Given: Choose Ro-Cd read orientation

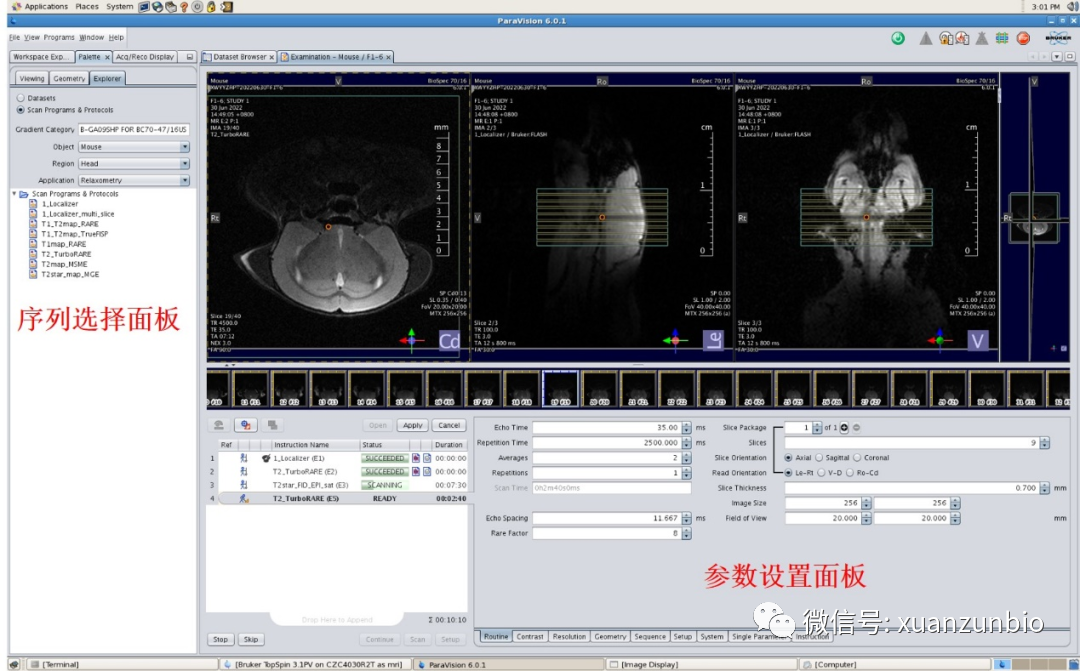Looking at the screenshot, I should click(x=850, y=473).
